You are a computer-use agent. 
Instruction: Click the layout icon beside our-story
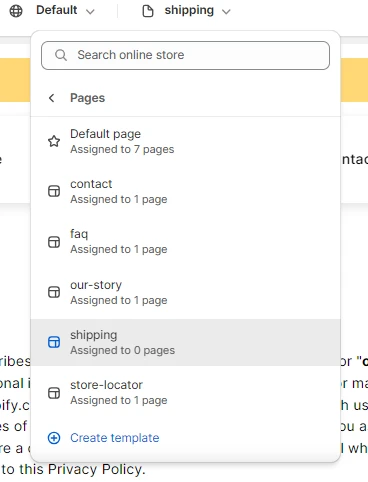[x=54, y=292]
